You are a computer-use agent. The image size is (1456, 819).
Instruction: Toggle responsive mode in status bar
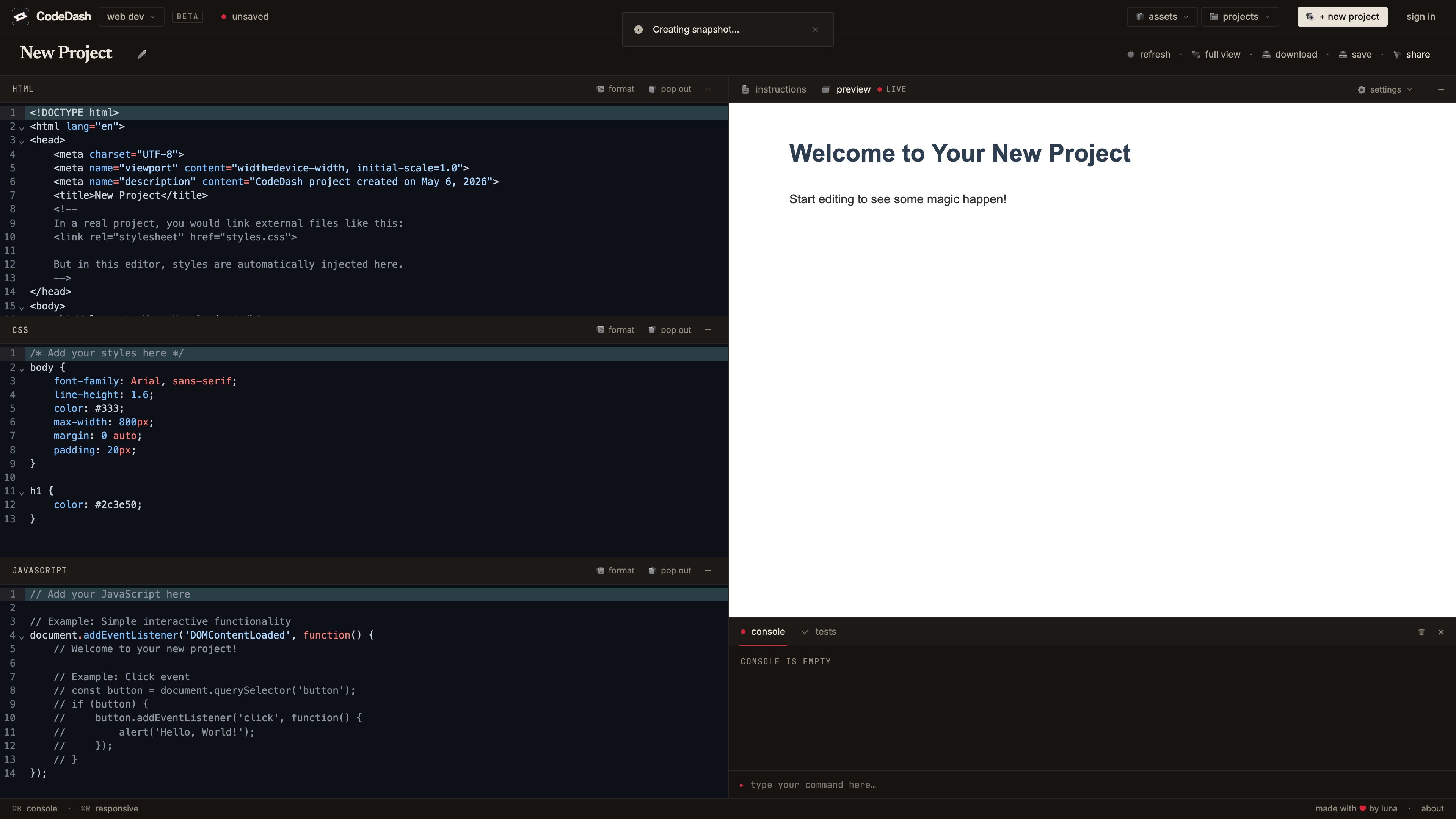(x=110, y=808)
